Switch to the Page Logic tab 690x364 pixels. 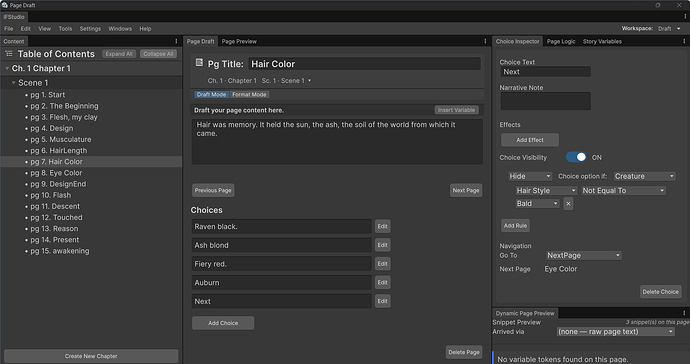coord(561,41)
